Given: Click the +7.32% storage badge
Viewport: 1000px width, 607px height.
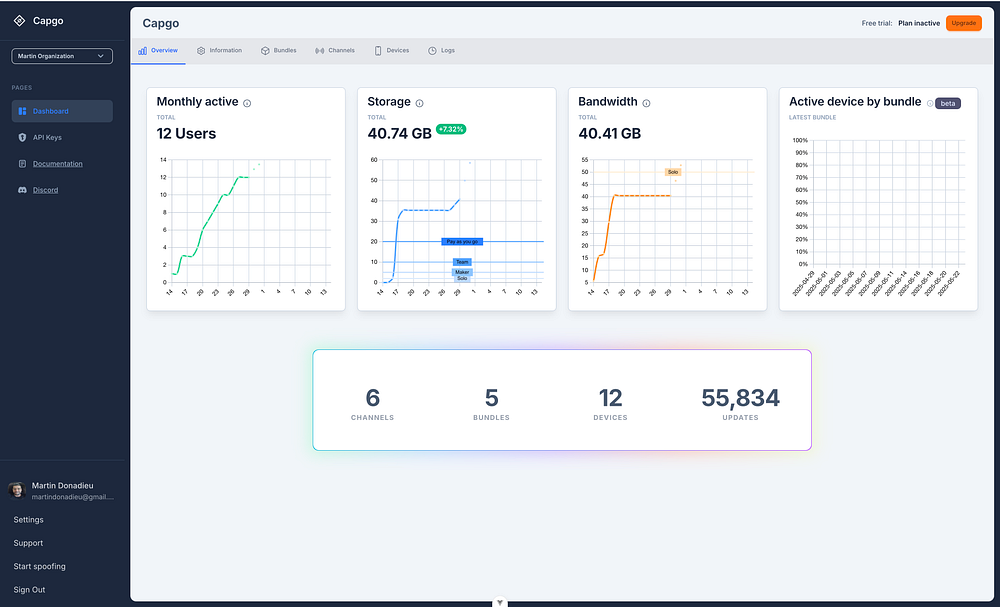Looking at the screenshot, I should click(x=451, y=129).
